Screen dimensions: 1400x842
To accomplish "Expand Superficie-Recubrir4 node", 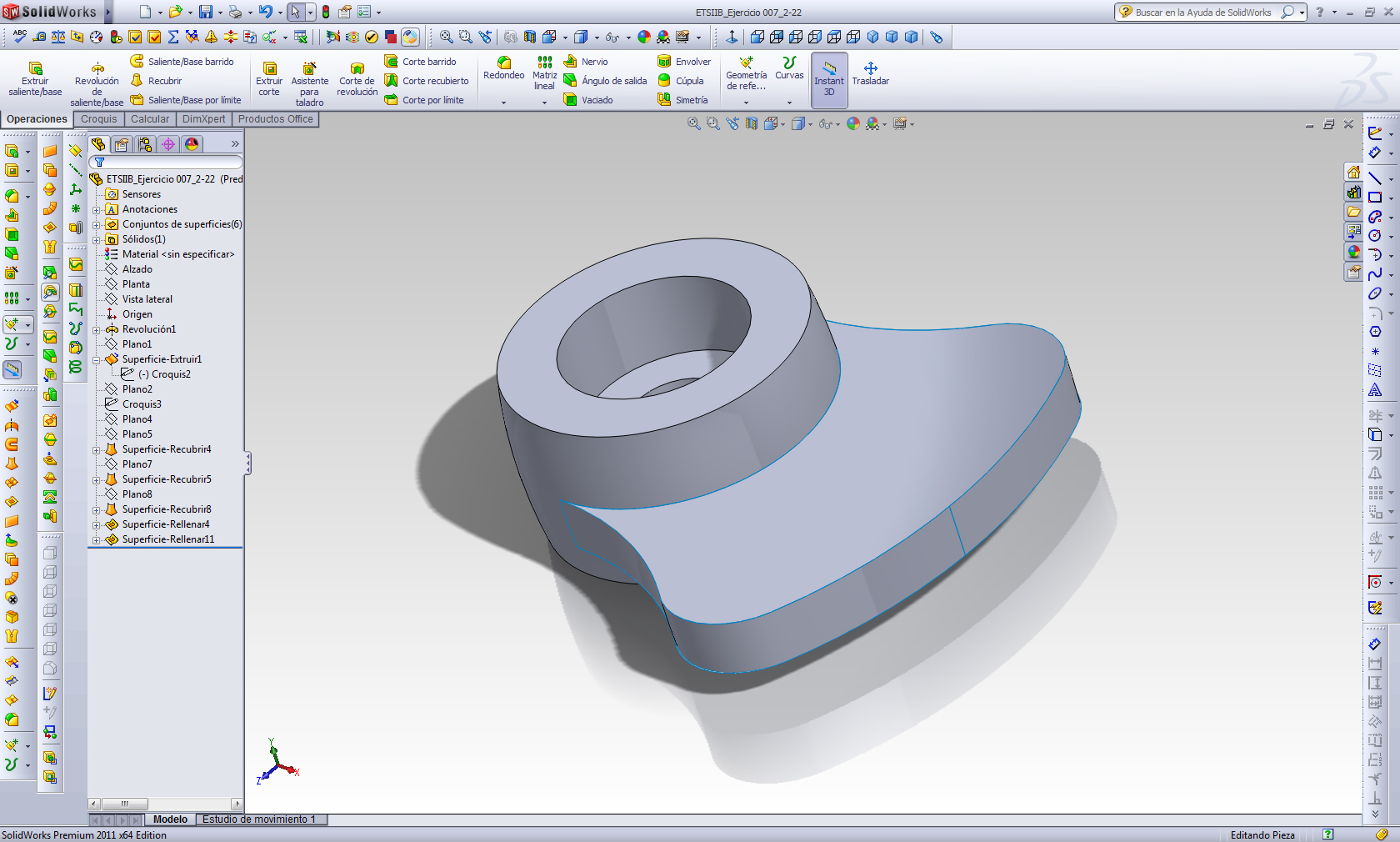I will point(97,450).
